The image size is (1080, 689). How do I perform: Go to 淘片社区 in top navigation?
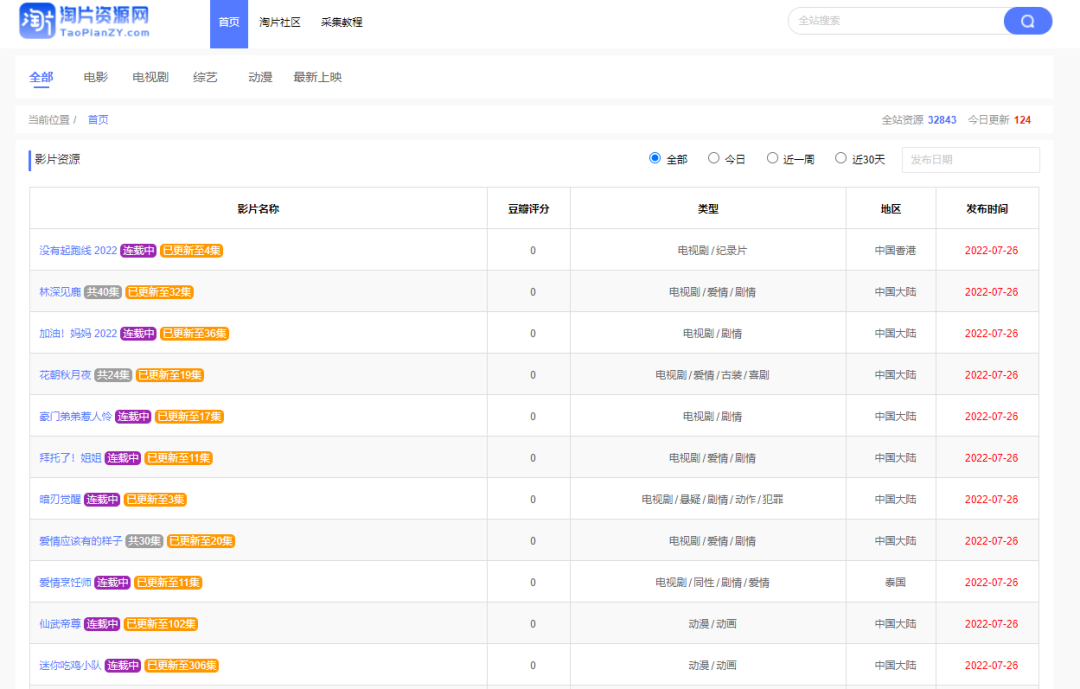click(x=279, y=22)
